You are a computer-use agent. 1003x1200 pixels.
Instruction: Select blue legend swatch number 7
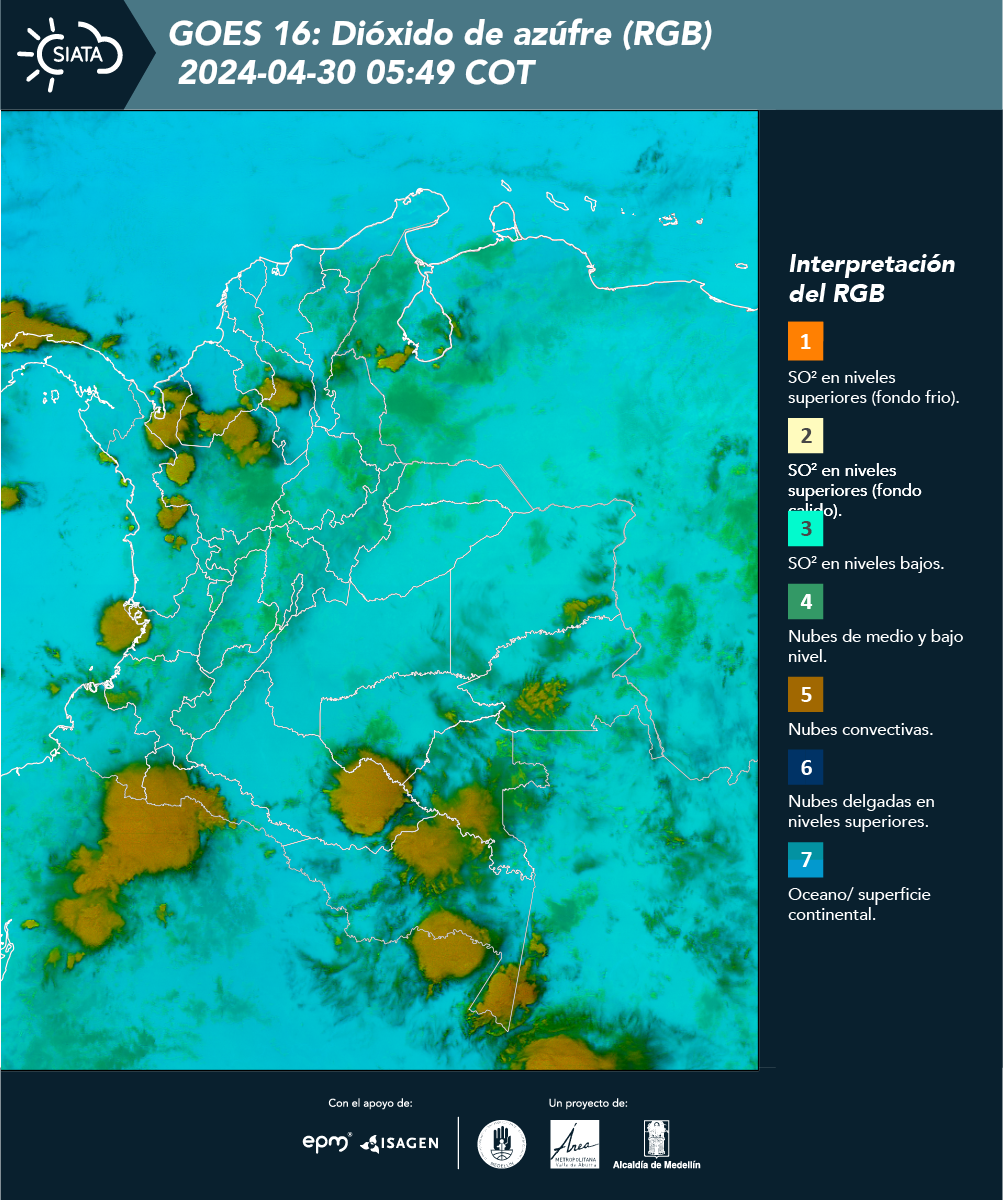[805, 860]
